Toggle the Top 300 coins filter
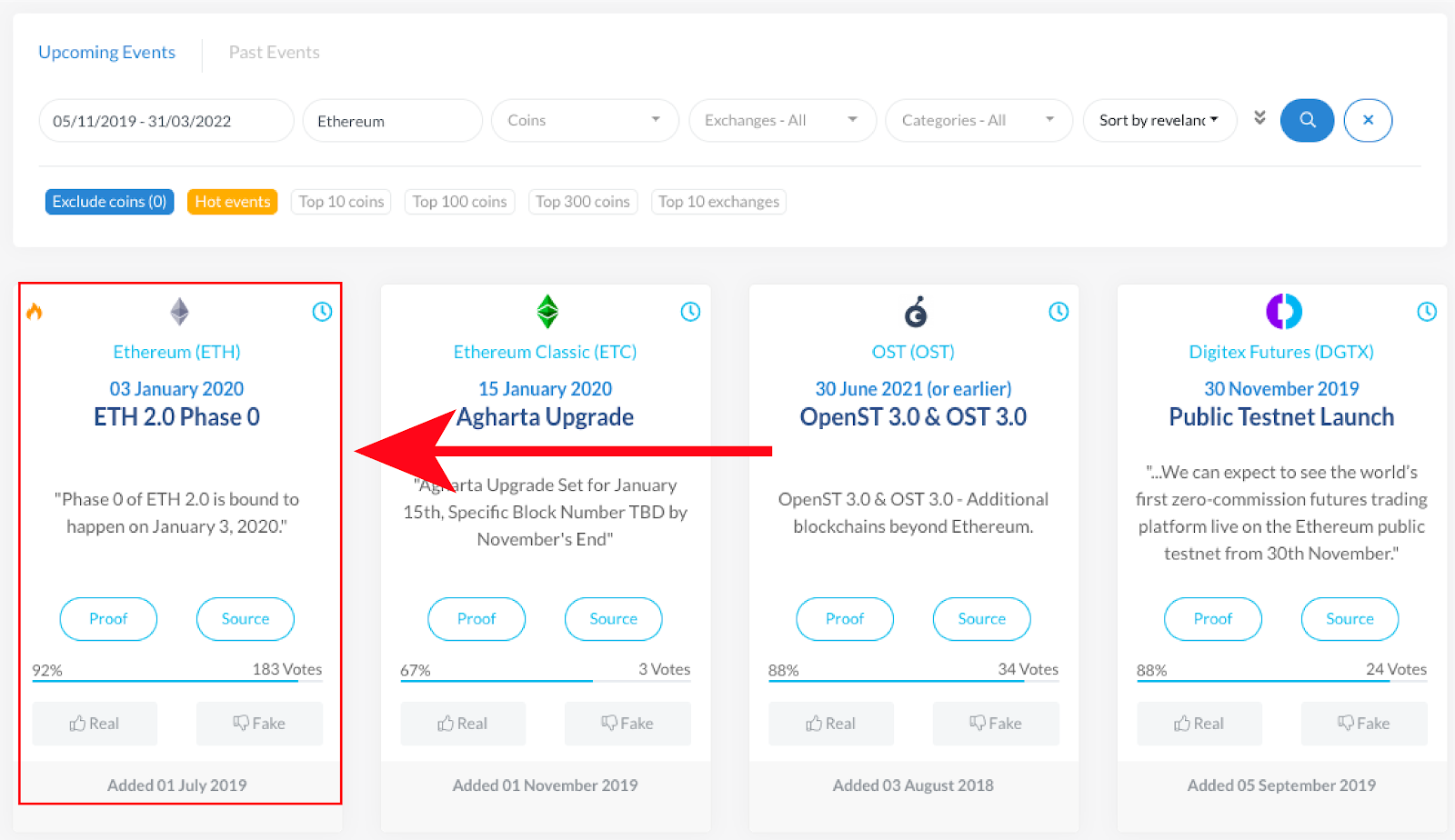The height and width of the screenshot is (840, 1455). point(583,202)
